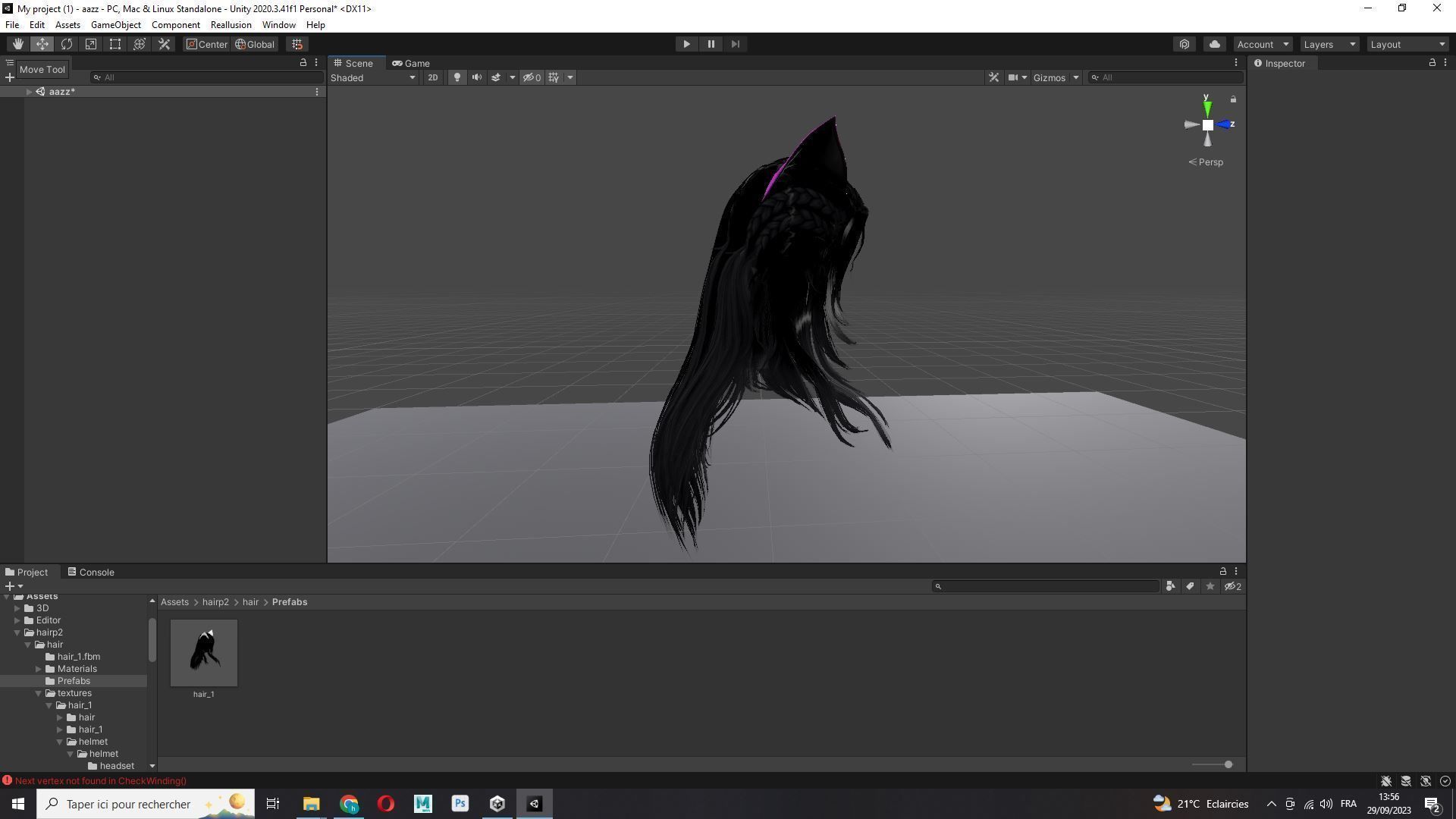Search by type in Project
The image size is (1456, 819).
click(x=1170, y=586)
